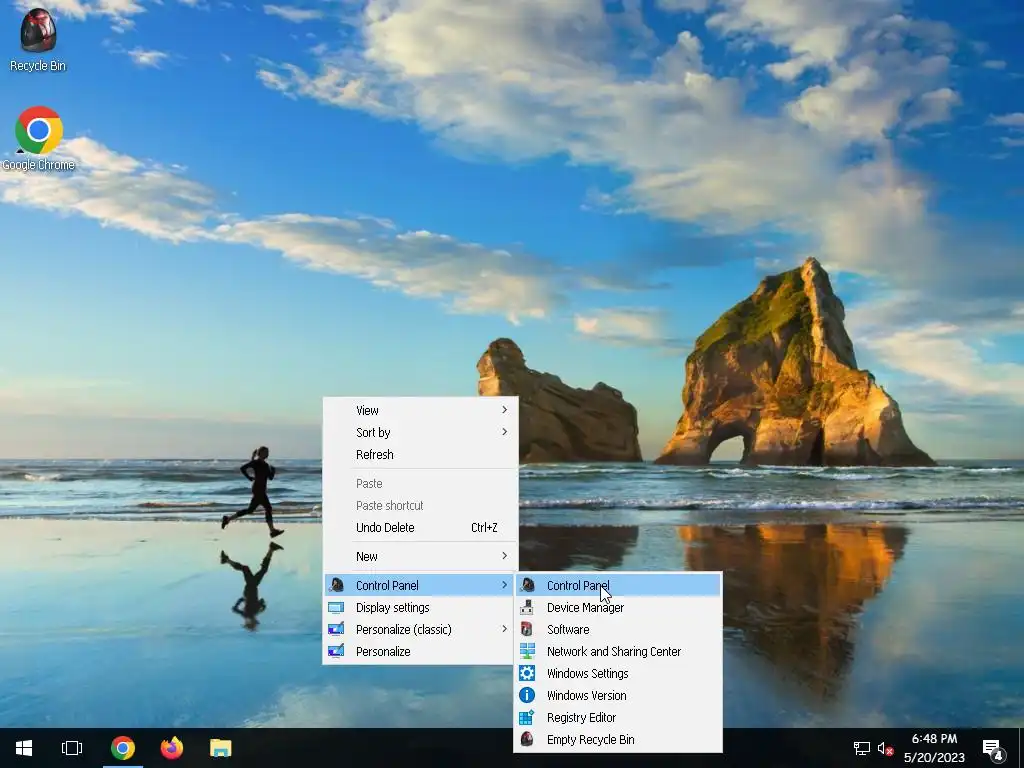Click the Windows Settings gear icon
Screen dimensions: 1024x768
click(527, 673)
